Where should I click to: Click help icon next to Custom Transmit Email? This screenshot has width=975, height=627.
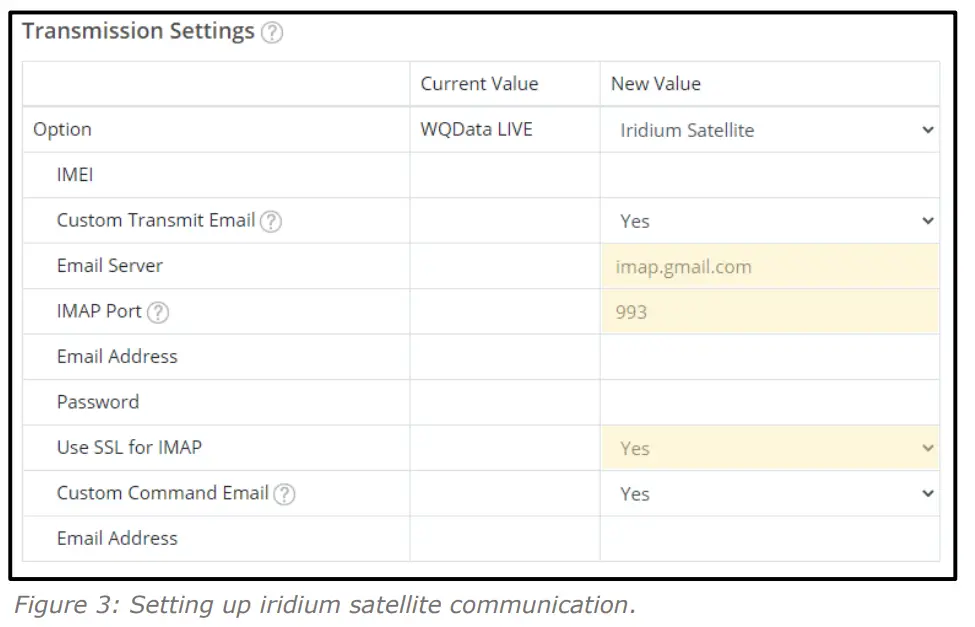point(270,221)
